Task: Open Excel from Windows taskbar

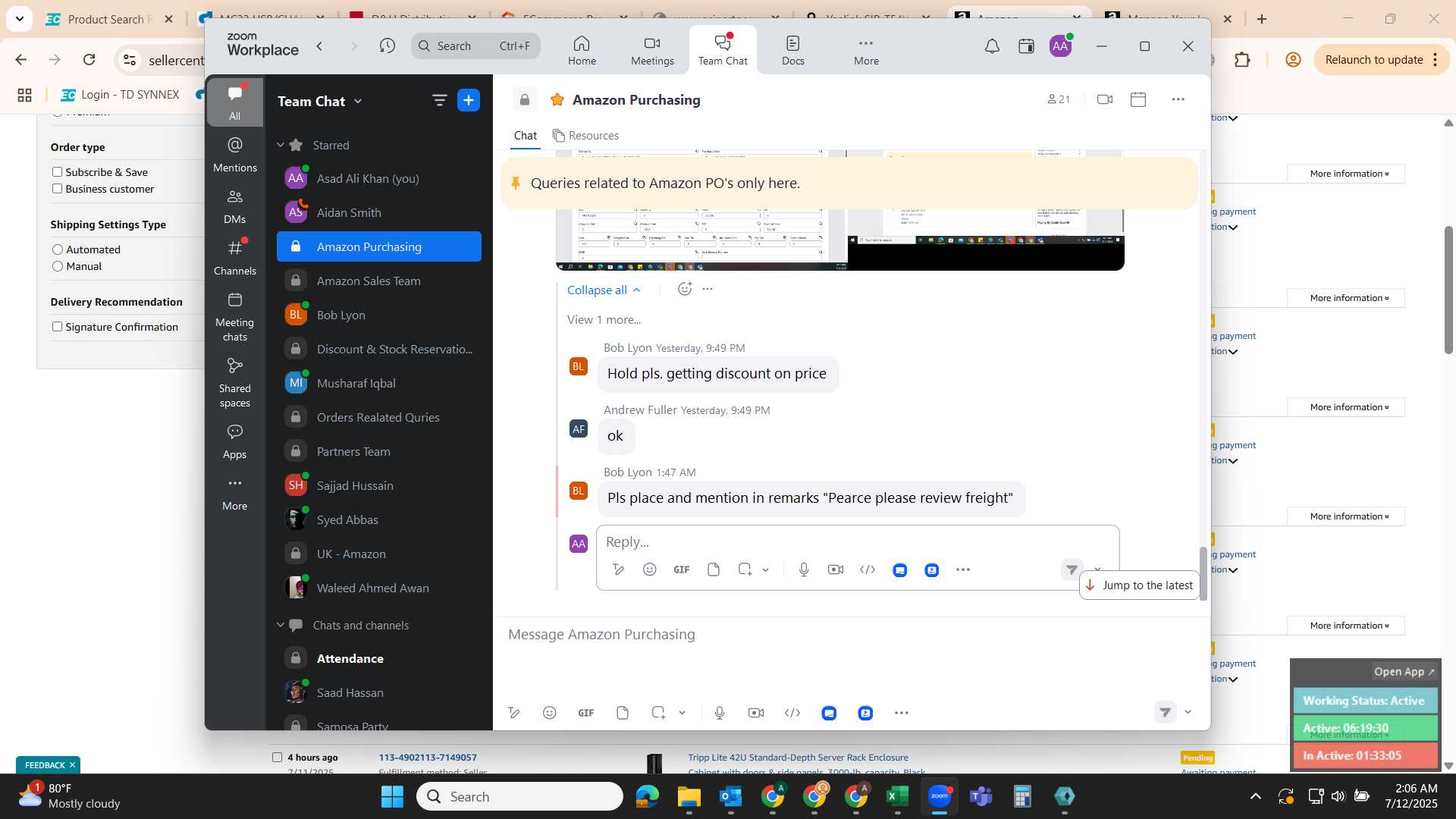Action: (x=898, y=796)
